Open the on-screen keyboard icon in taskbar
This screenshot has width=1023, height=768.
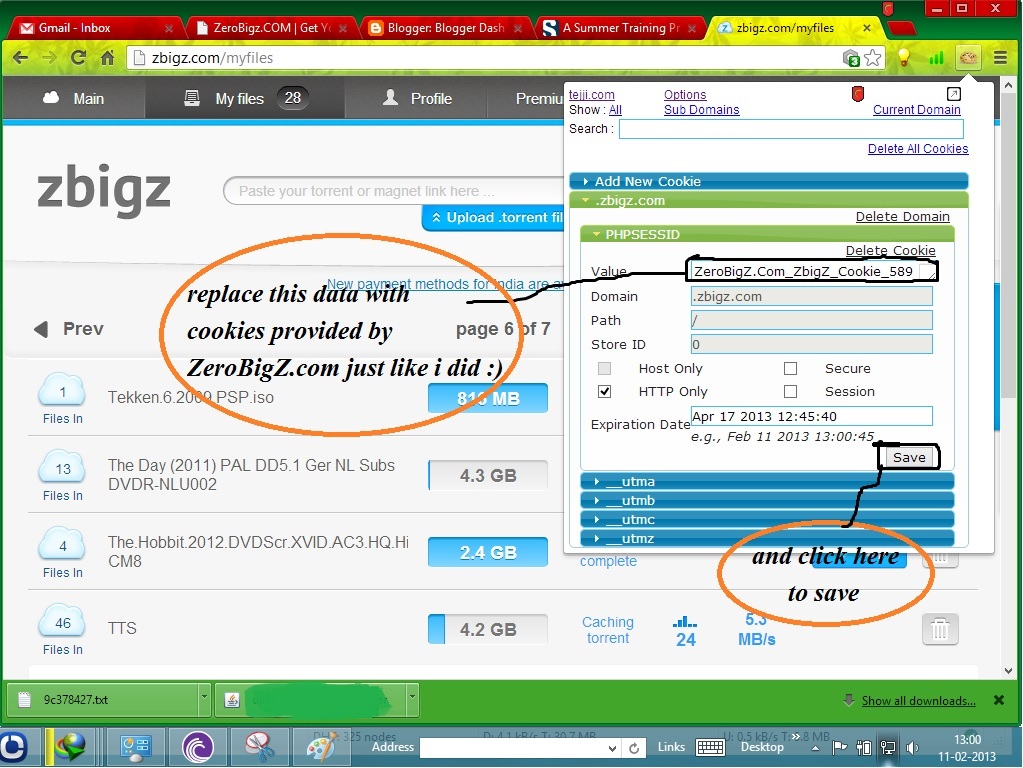coord(710,747)
